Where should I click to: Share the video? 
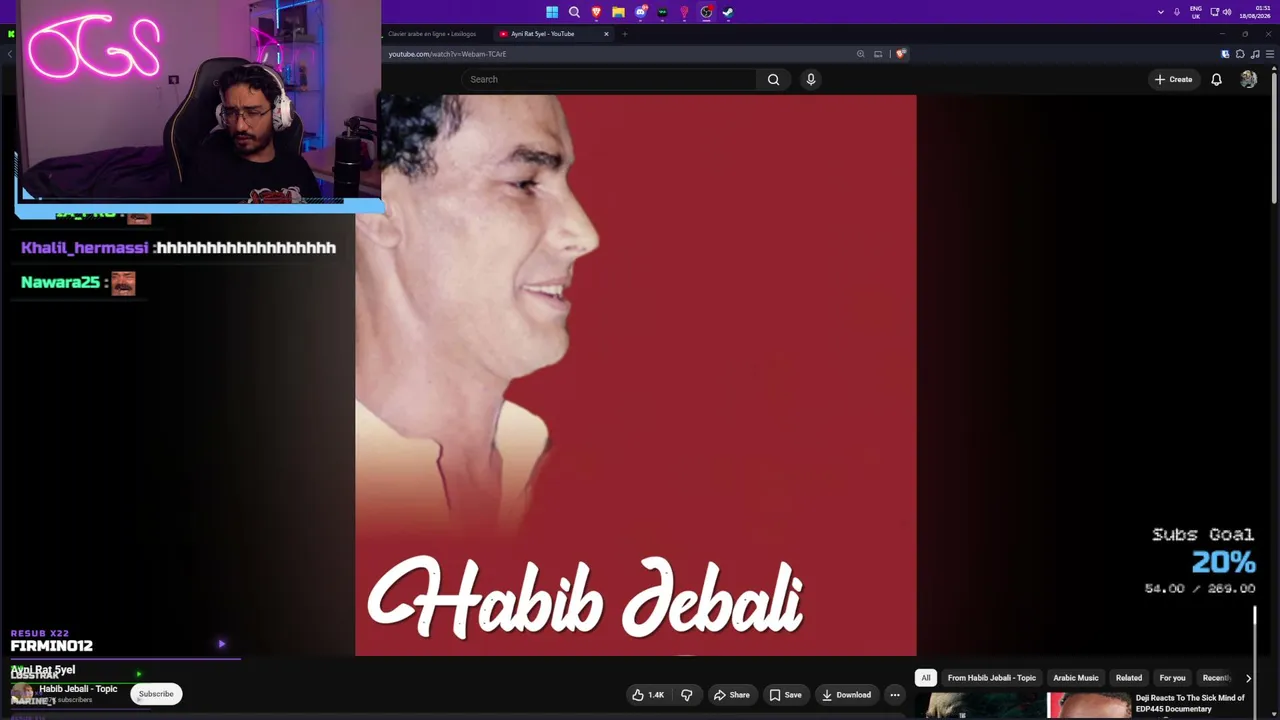[731, 695]
